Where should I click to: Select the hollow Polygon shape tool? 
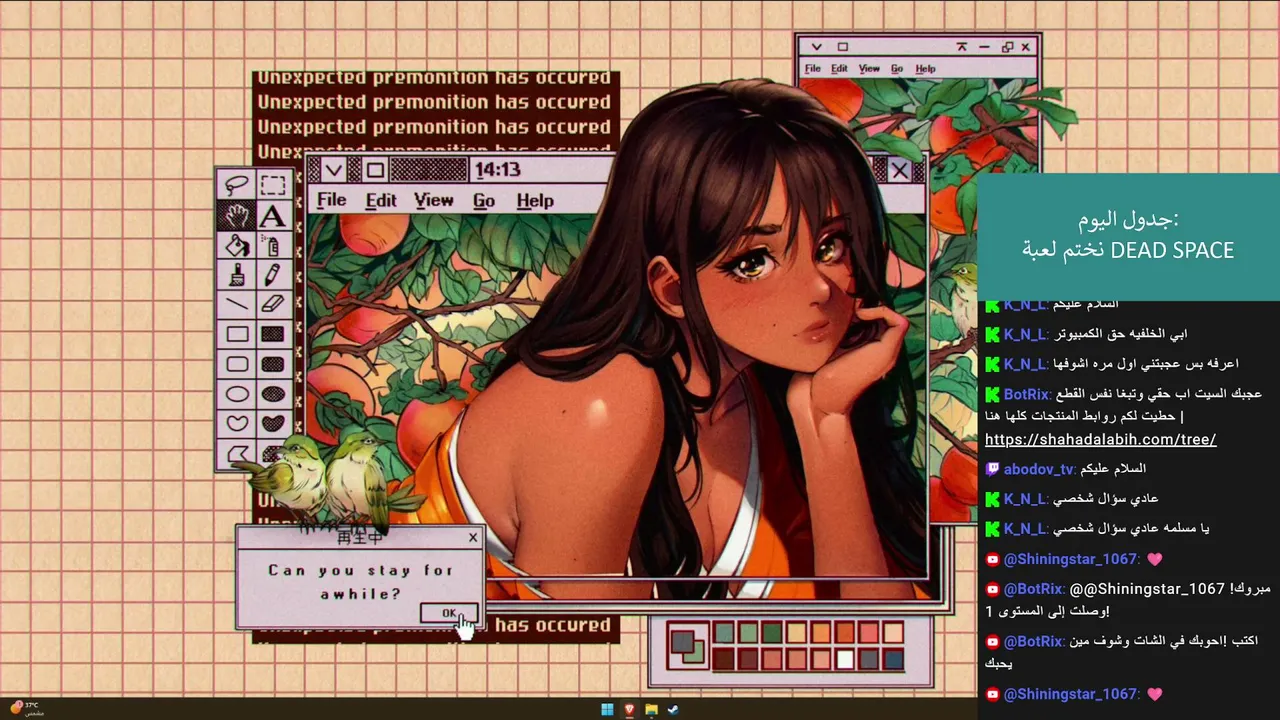pyautogui.click(x=237, y=453)
